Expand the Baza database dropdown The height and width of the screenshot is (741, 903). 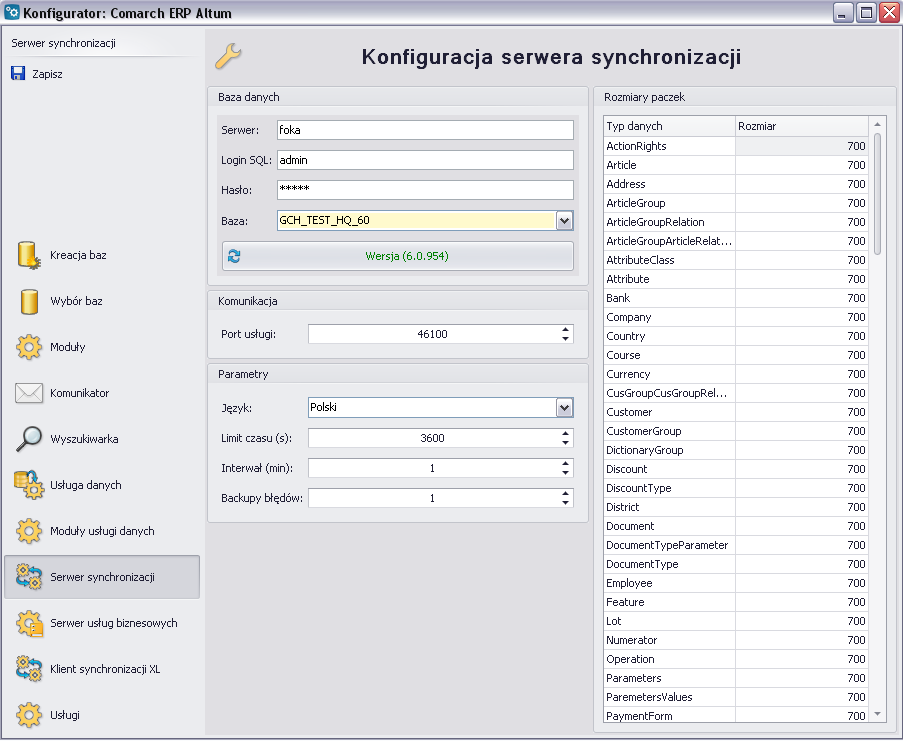tap(564, 221)
